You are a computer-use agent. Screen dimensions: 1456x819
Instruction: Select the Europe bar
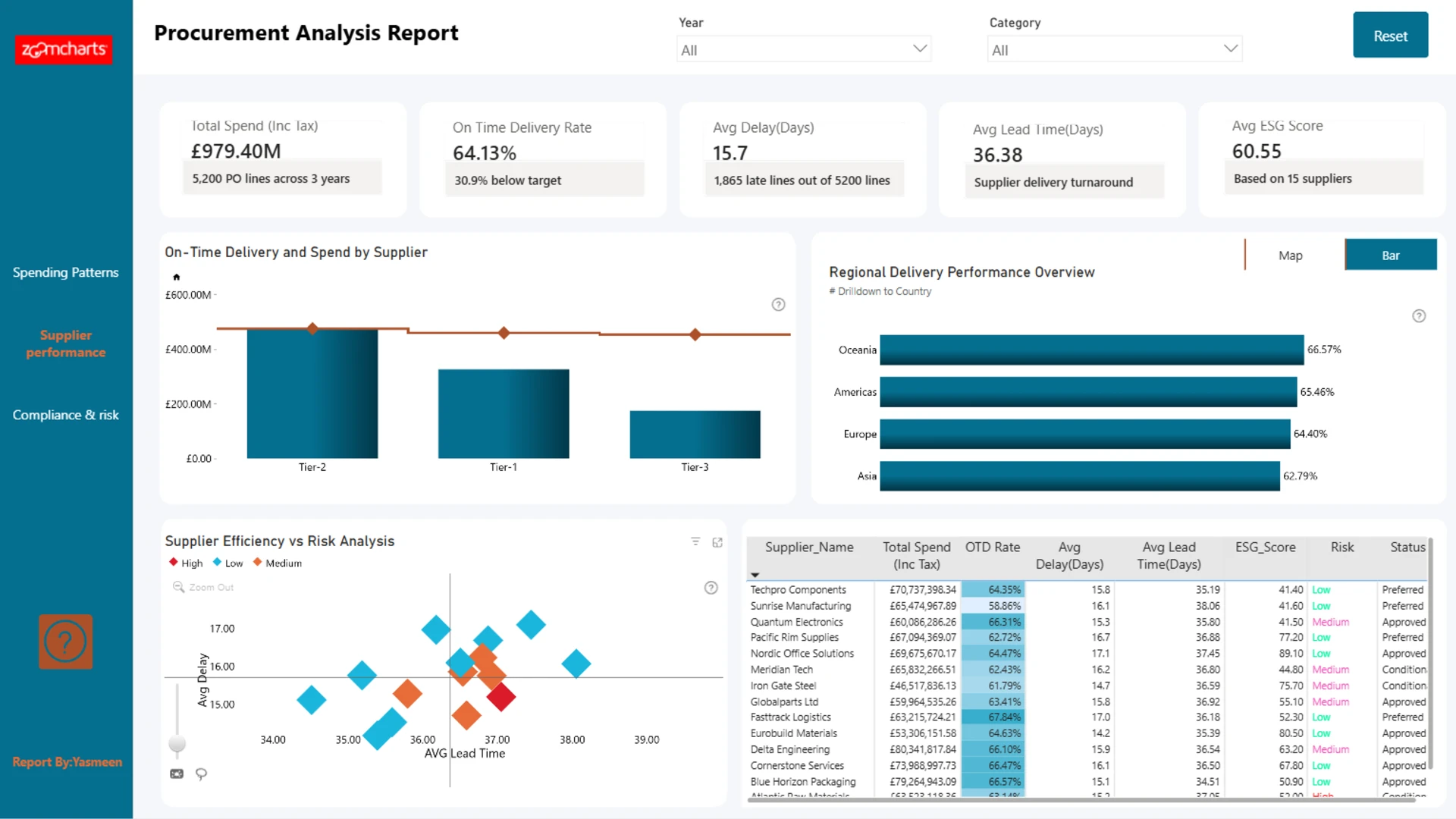coord(1085,434)
